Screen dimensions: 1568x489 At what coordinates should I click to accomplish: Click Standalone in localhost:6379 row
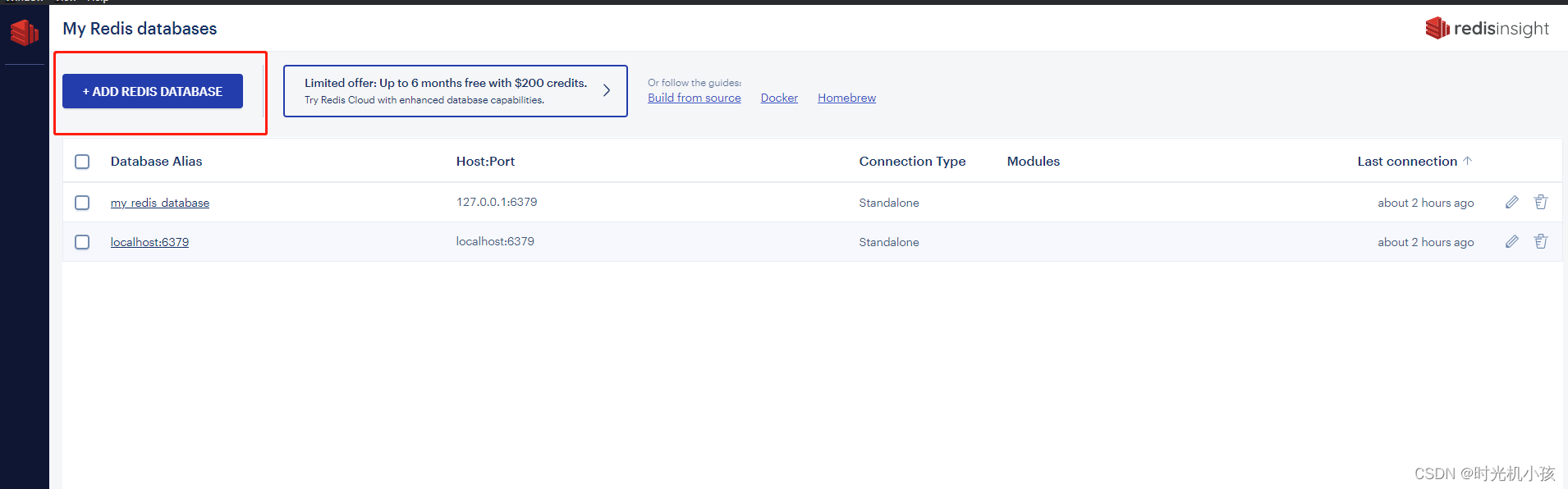pos(889,242)
